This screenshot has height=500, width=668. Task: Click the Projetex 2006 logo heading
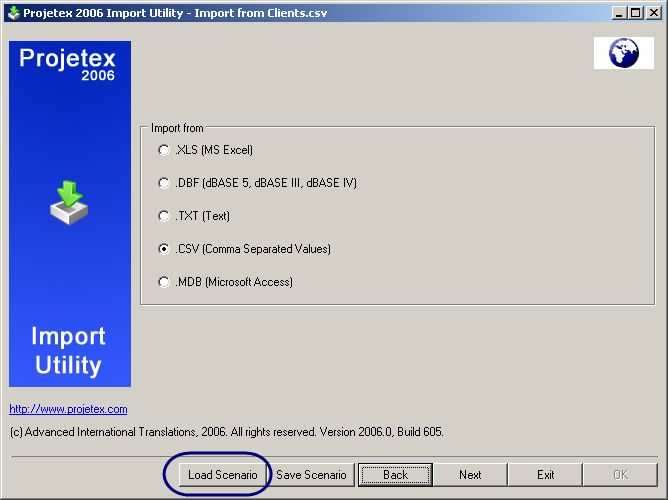click(x=69, y=63)
